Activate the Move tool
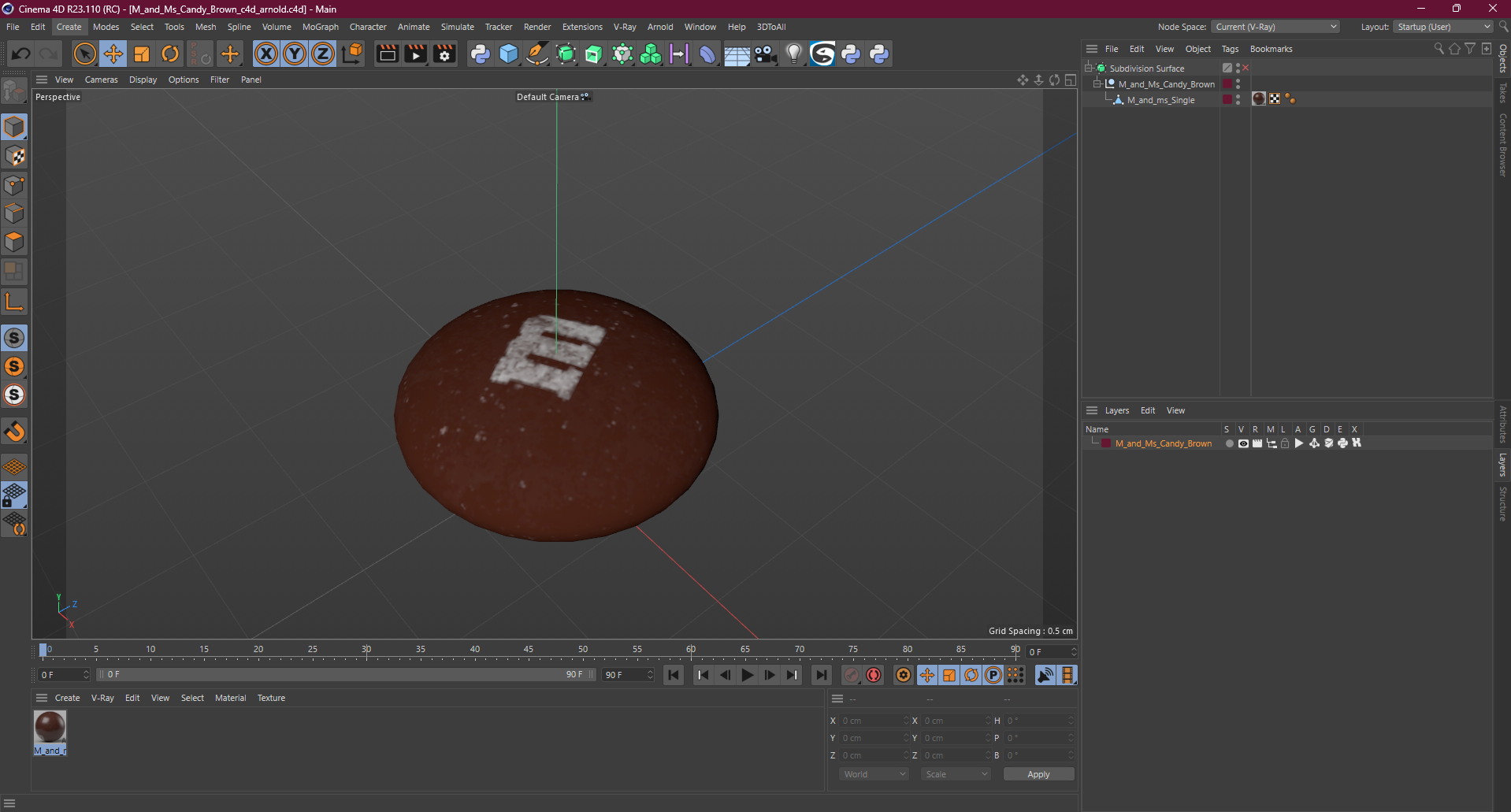This screenshot has height=812, width=1511. tap(113, 54)
